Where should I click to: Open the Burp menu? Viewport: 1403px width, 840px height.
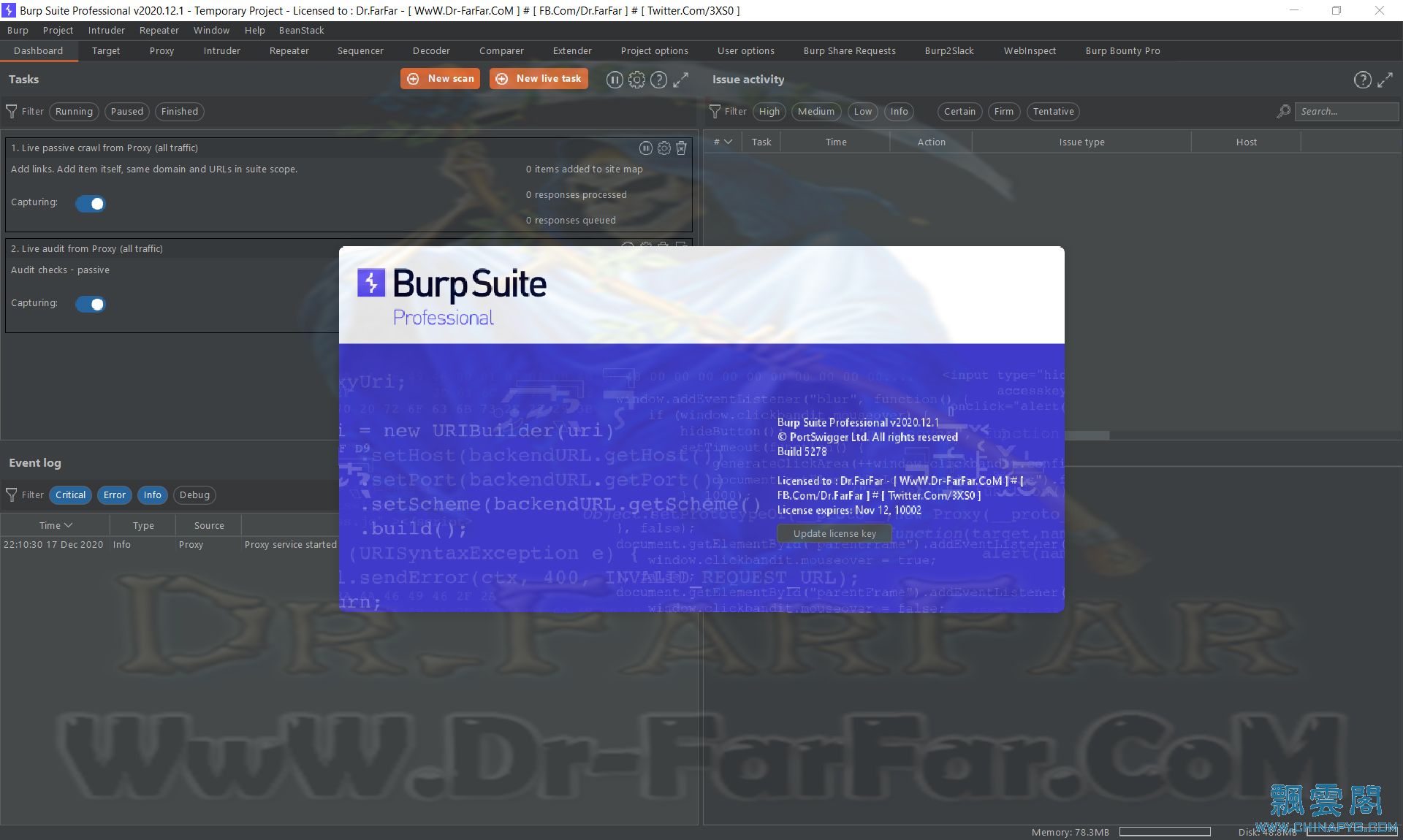tap(18, 31)
